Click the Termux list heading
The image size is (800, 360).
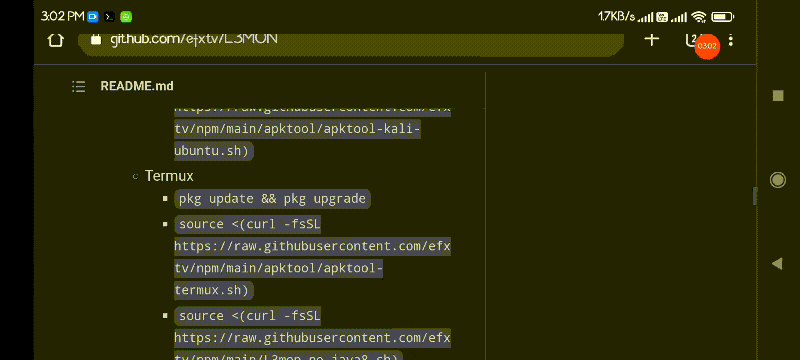(x=169, y=176)
